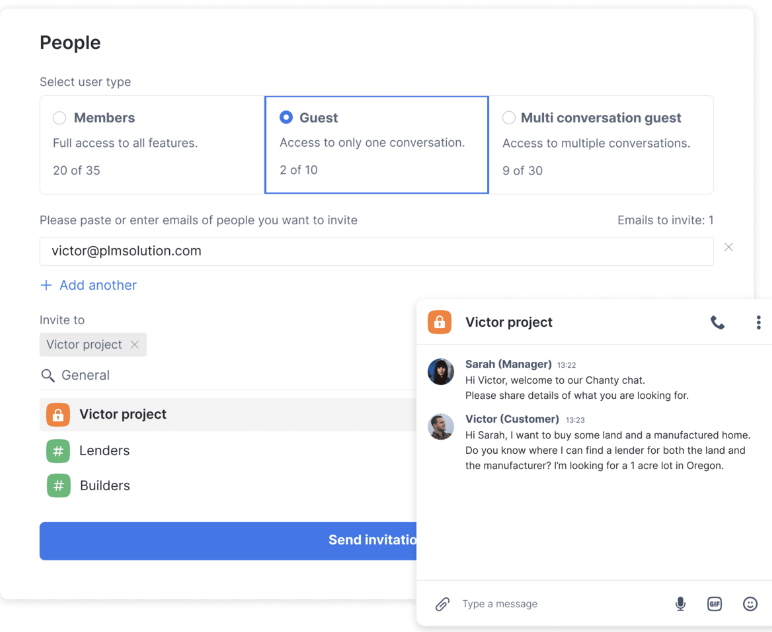Select Victor project in the conversation list
This screenshot has height=632, width=772.
(x=123, y=414)
